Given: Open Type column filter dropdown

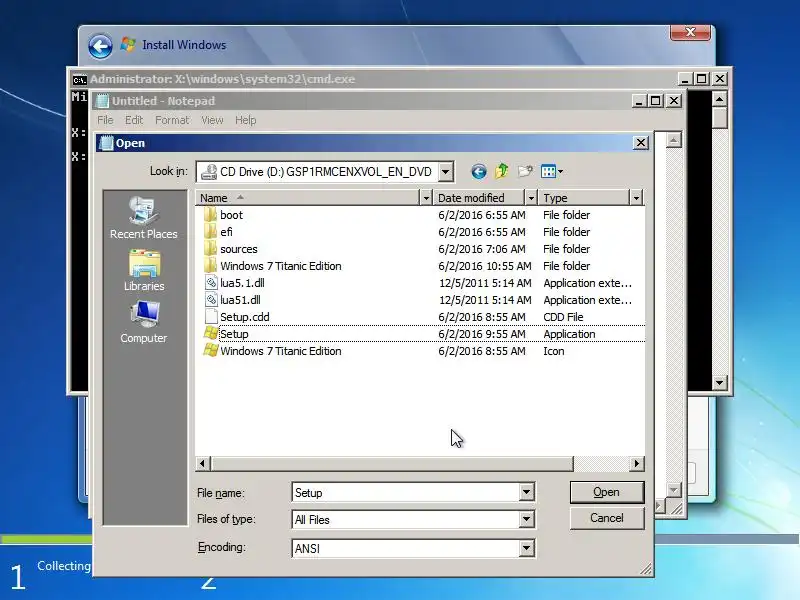Looking at the screenshot, I should coord(636,197).
